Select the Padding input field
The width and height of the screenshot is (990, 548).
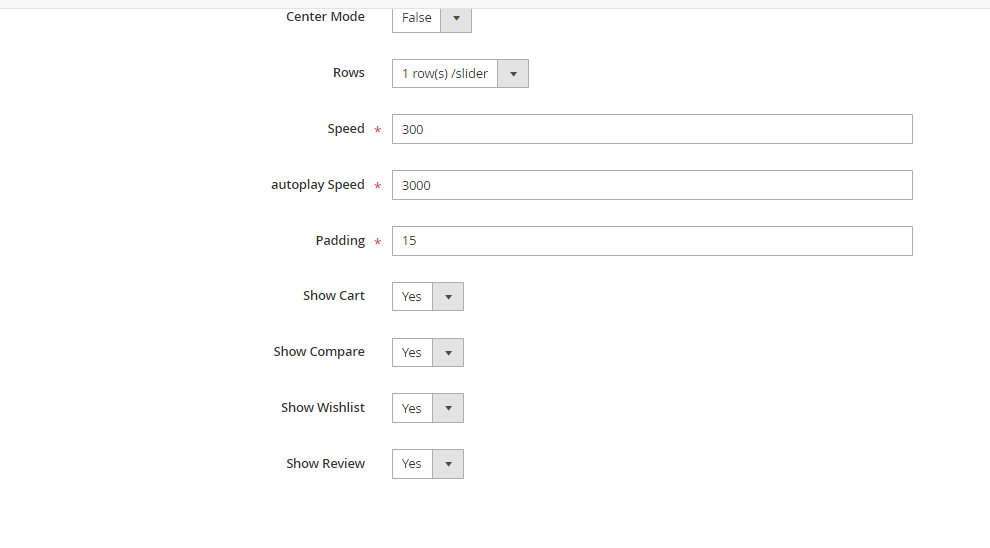point(651,241)
